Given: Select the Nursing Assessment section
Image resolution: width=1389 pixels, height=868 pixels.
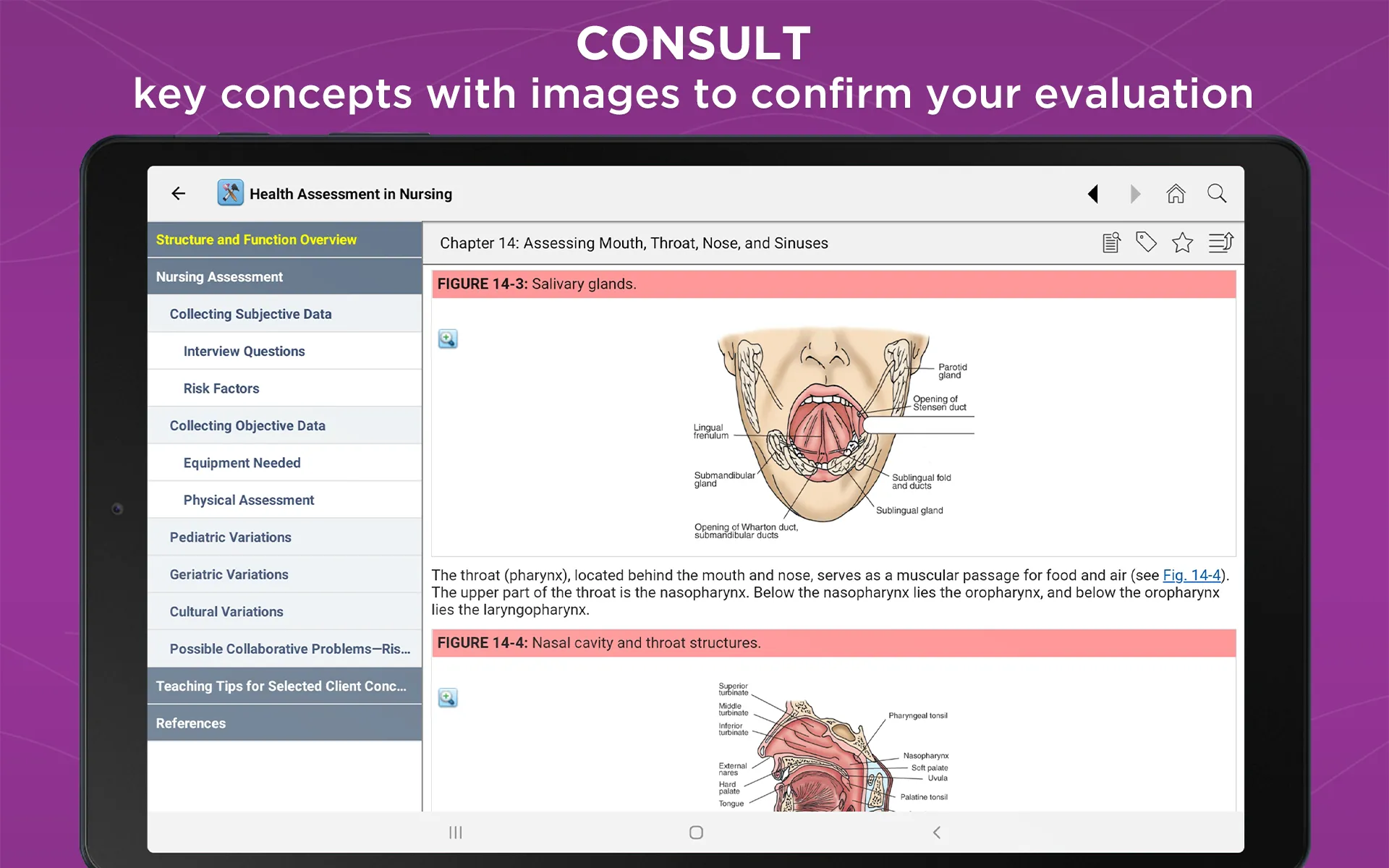Looking at the screenshot, I should coord(284,277).
